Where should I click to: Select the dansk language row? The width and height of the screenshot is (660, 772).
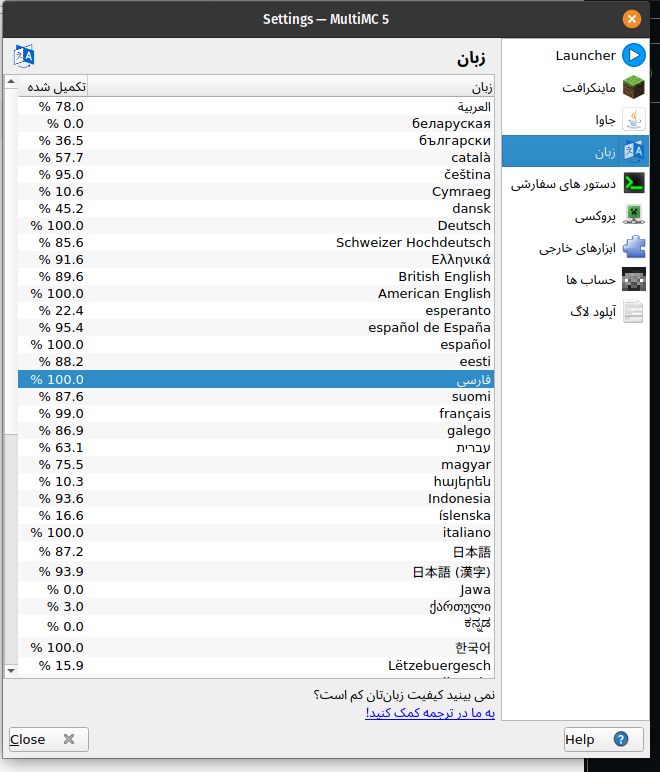[x=256, y=208]
